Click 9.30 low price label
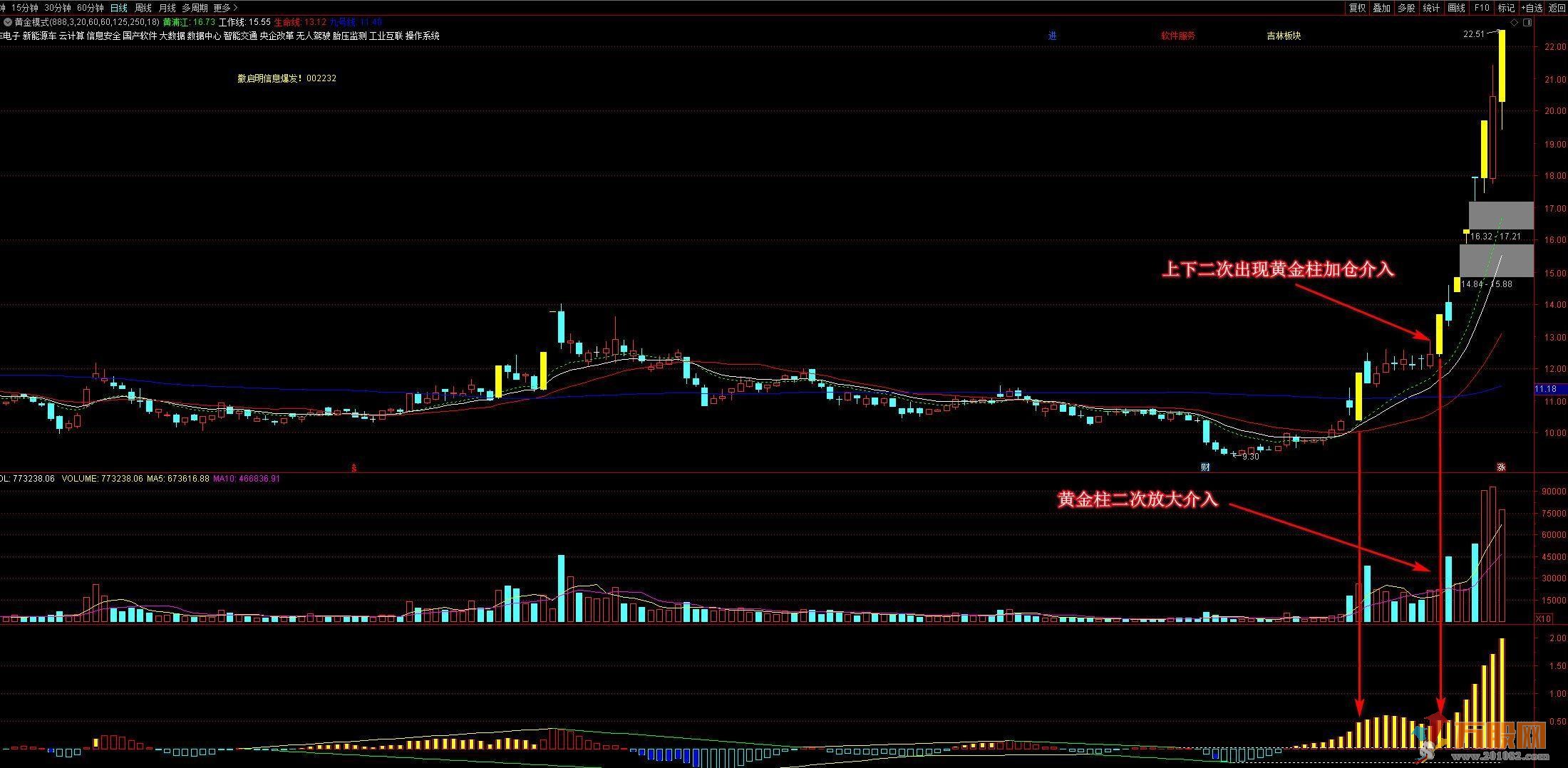This screenshot has height=768, width=1568. coord(1251,457)
